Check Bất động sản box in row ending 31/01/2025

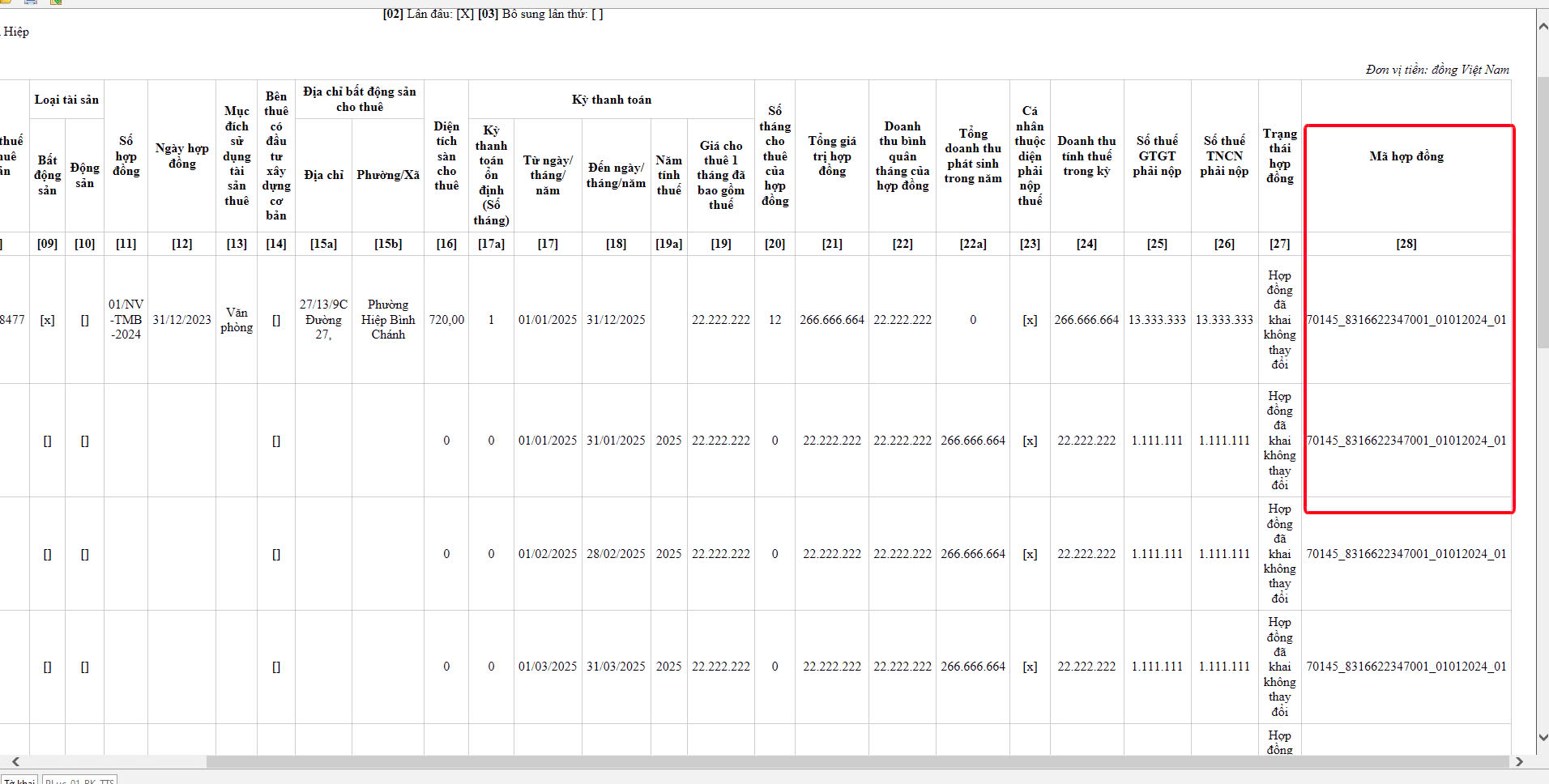(x=47, y=441)
